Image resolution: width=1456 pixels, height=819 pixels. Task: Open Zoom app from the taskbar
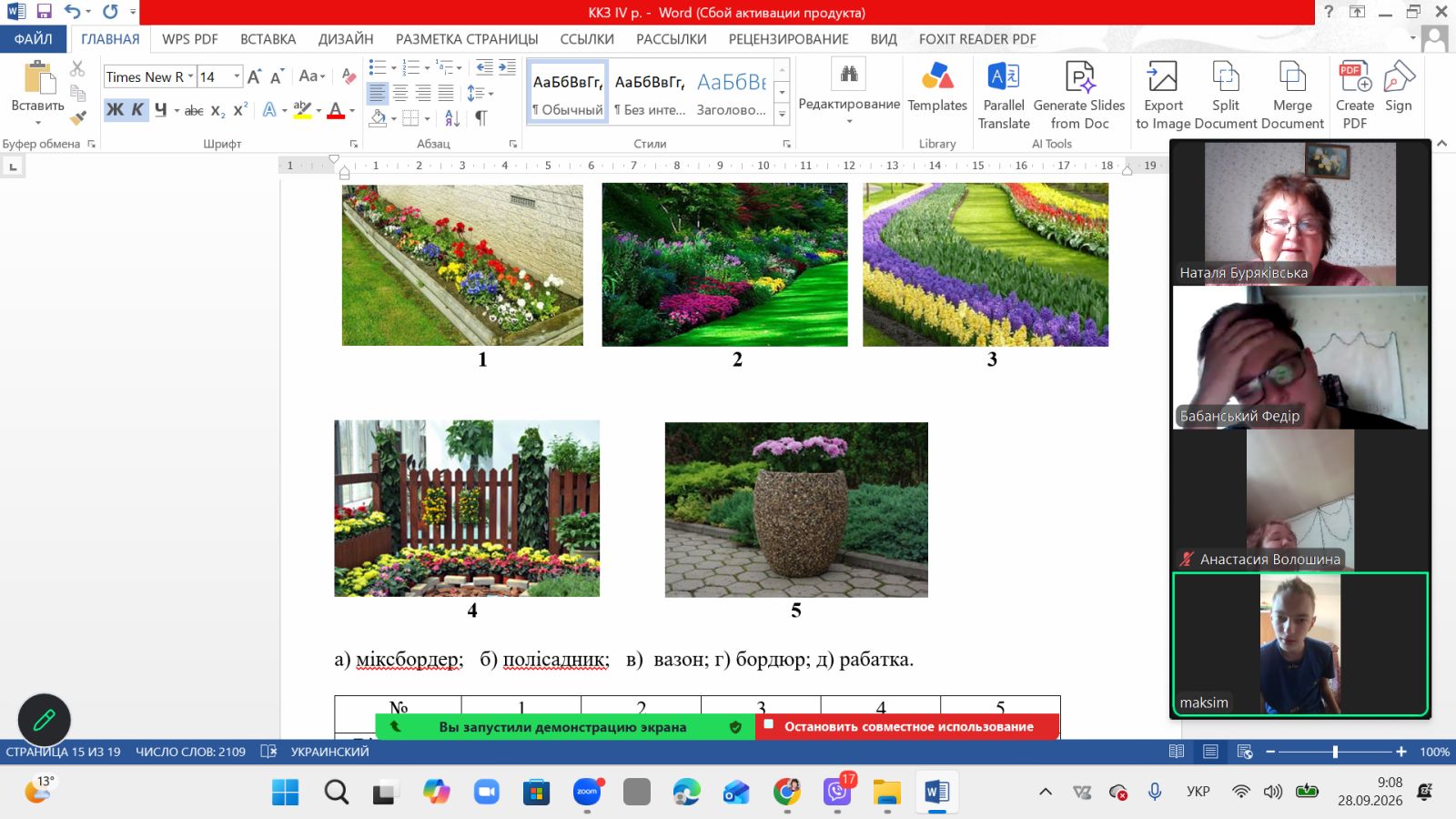pyautogui.click(x=587, y=792)
